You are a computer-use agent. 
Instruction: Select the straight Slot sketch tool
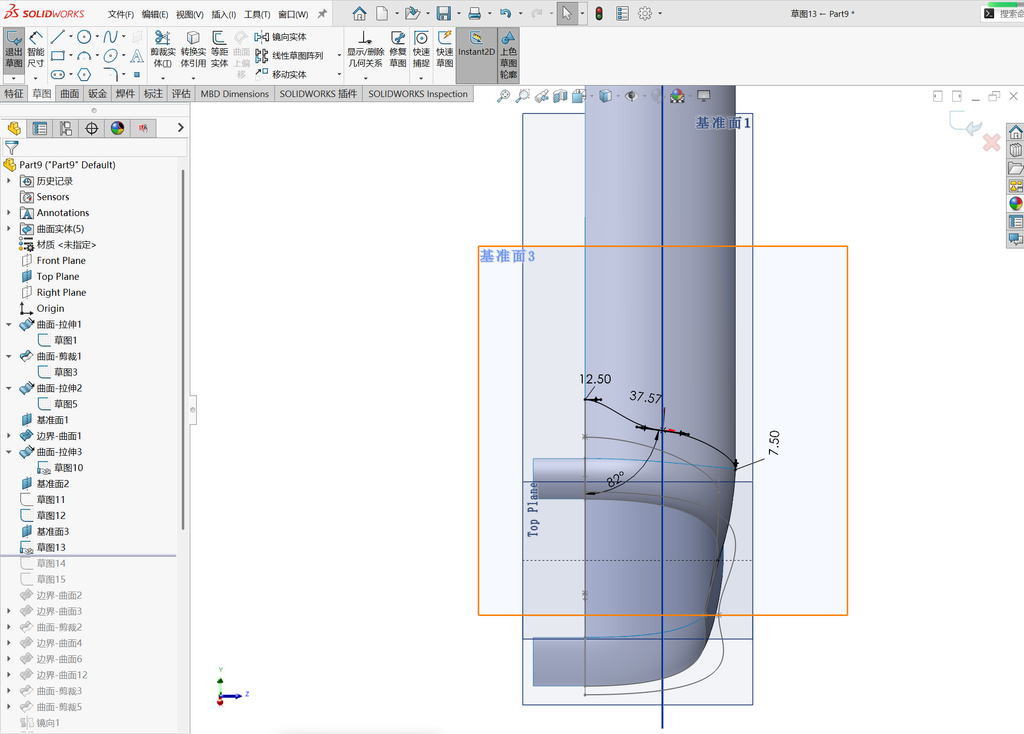tap(57, 74)
